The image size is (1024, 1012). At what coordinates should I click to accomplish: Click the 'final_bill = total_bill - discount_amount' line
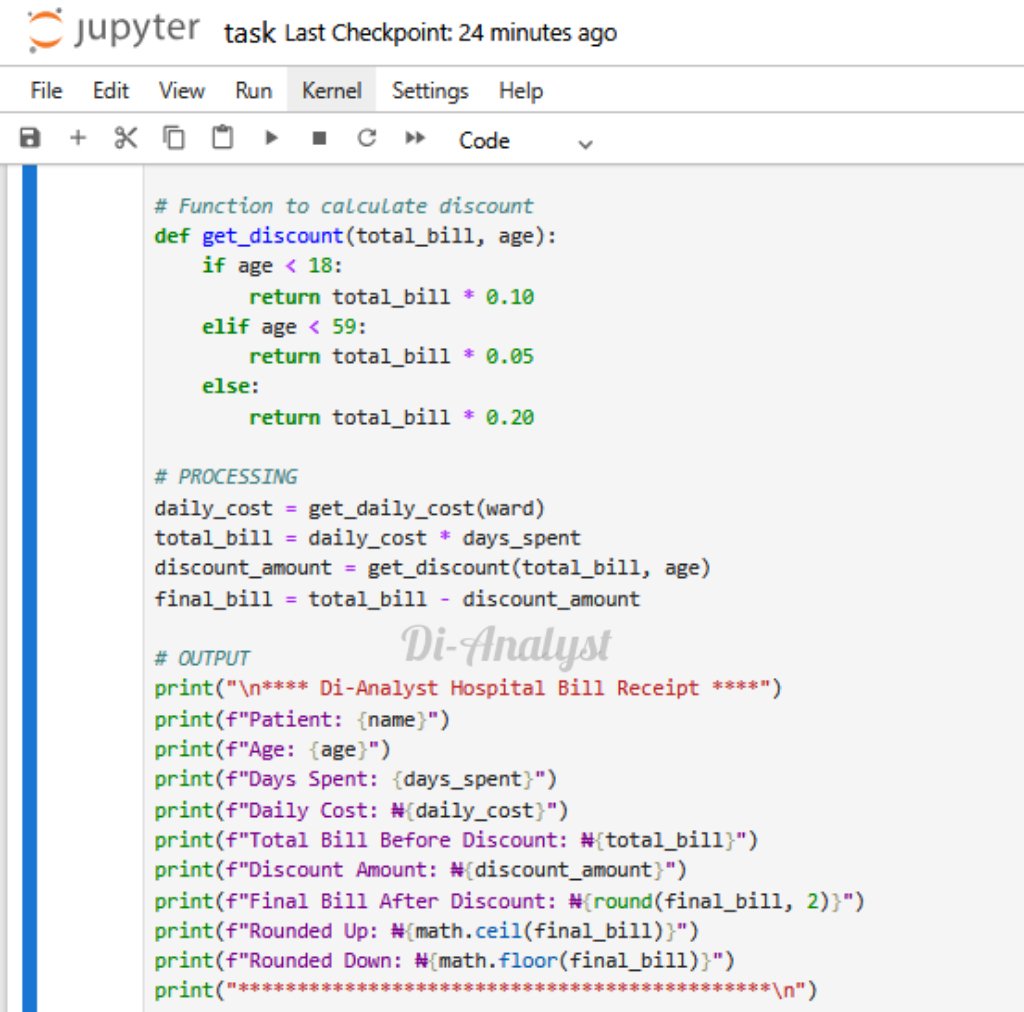click(397, 599)
